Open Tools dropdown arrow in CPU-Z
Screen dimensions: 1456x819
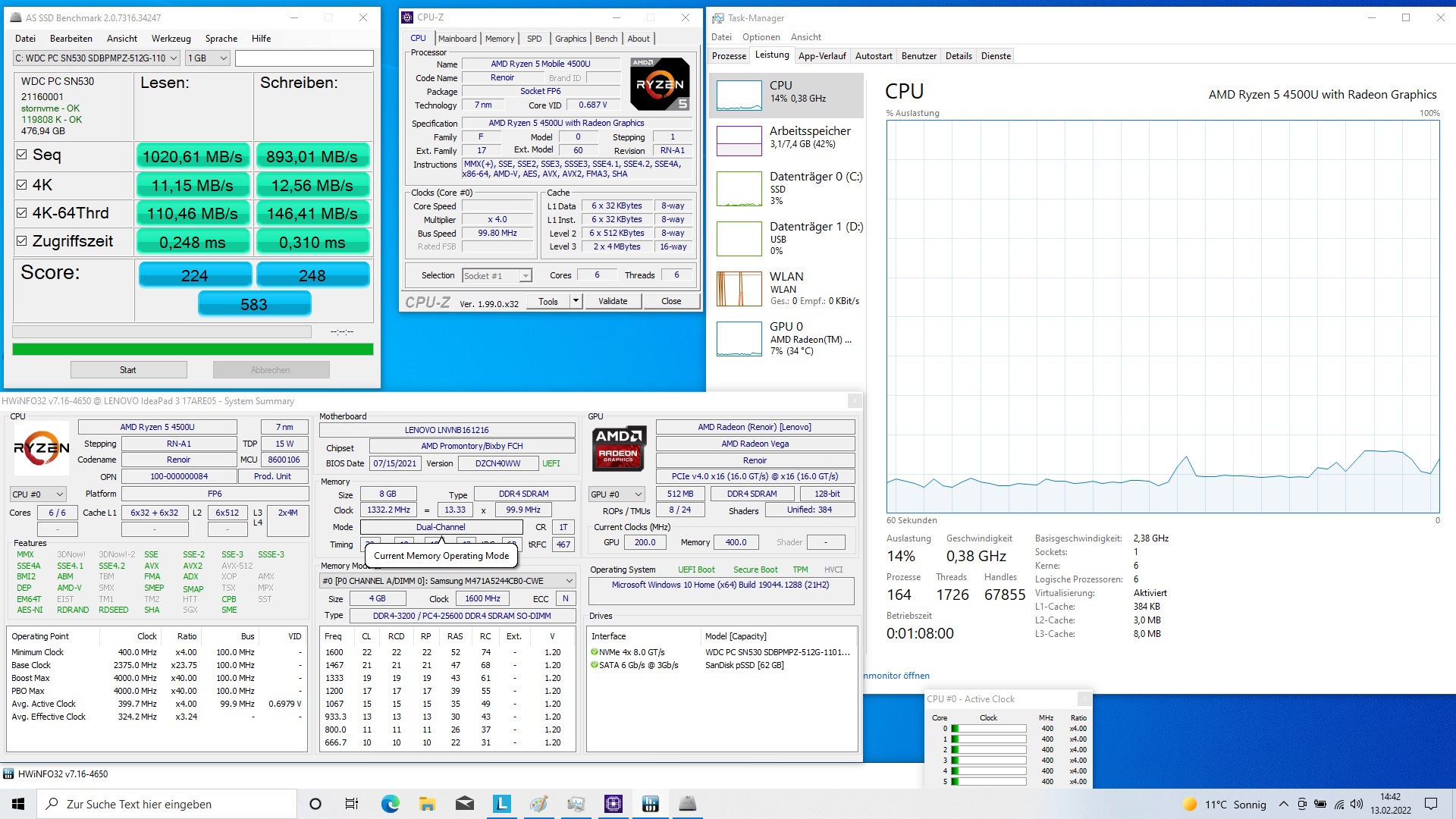click(x=576, y=301)
